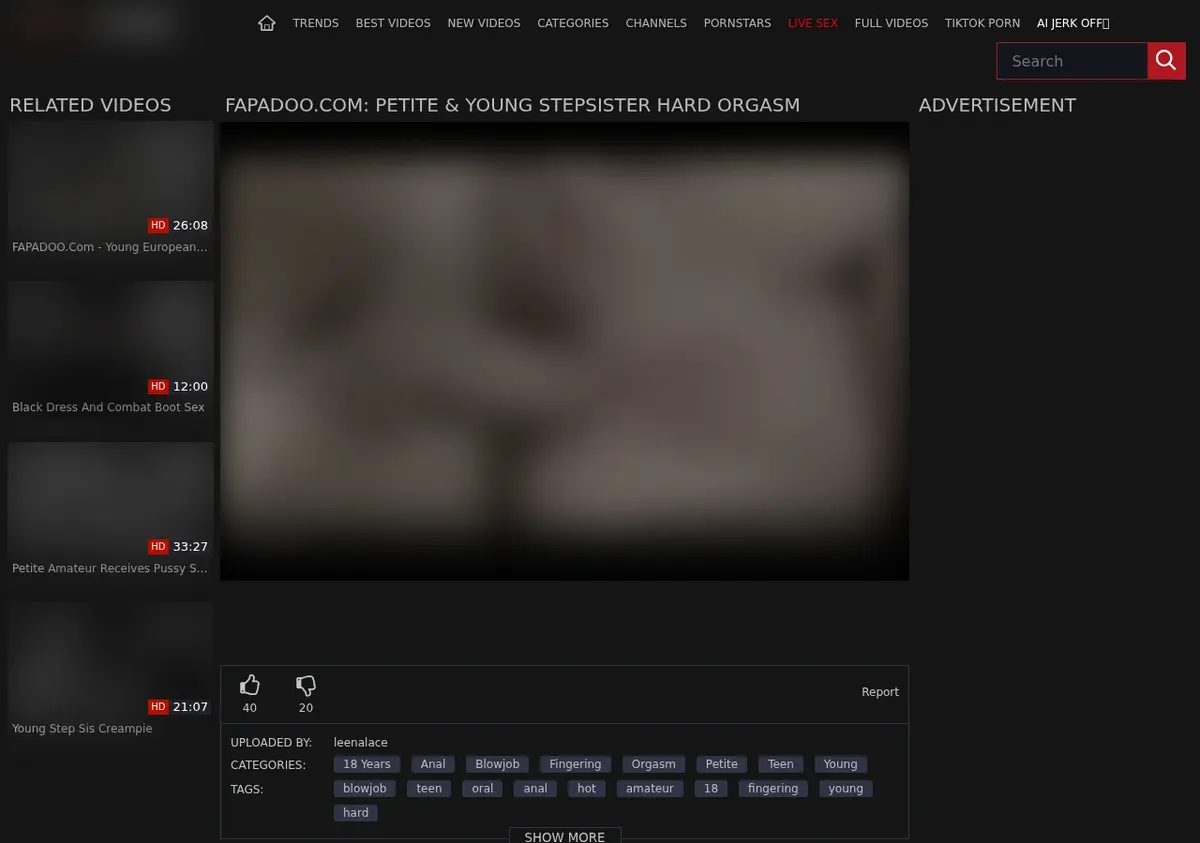1200x843 pixels.
Task: Click the red search magnifier button
Action: pos(1166,61)
